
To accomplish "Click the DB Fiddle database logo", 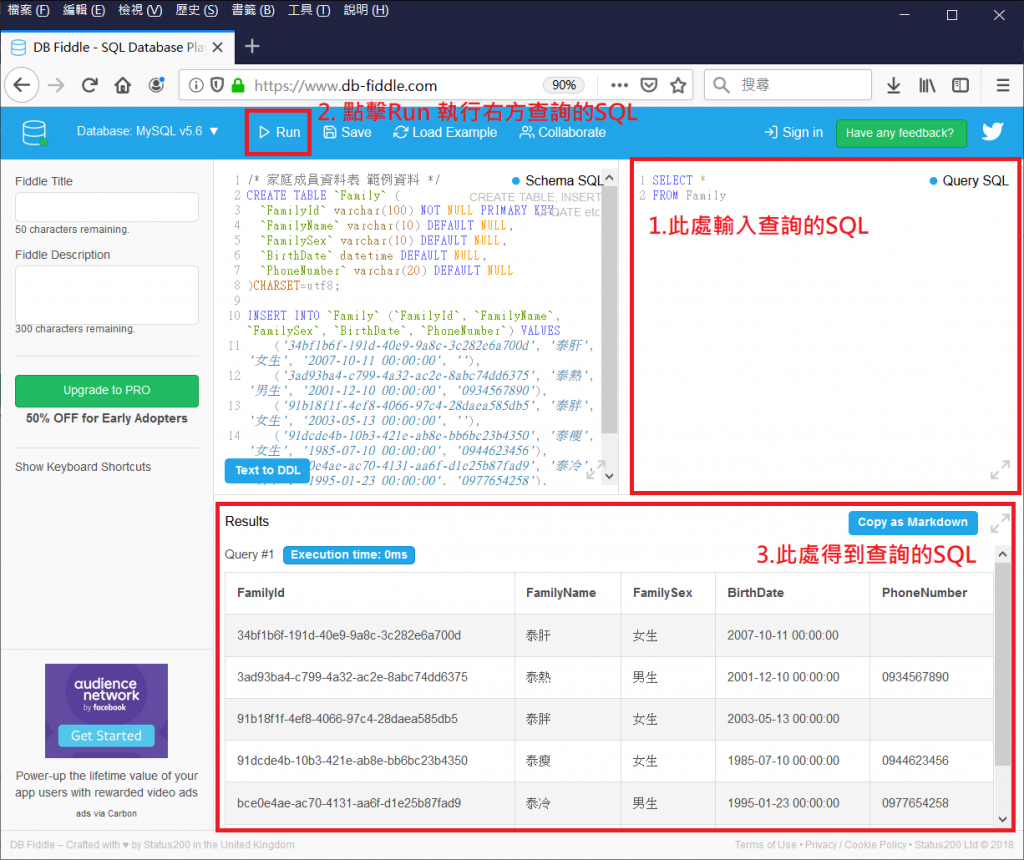I will pyautogui.click(x=35, y=133).
